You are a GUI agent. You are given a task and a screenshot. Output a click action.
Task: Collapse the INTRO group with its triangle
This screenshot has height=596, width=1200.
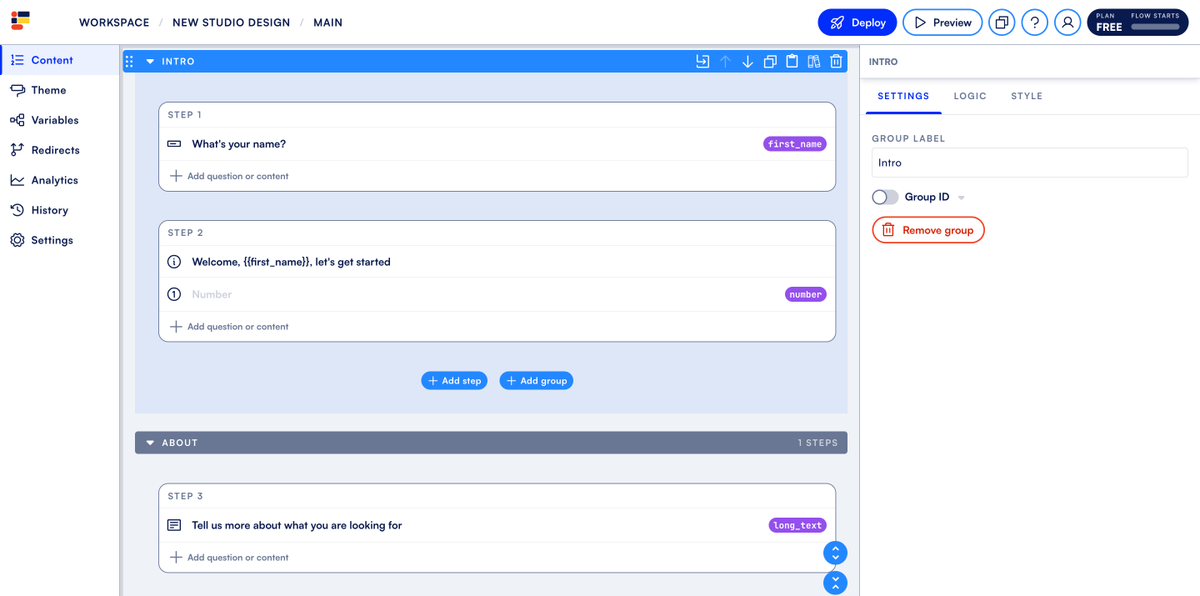tap(150, 62)
